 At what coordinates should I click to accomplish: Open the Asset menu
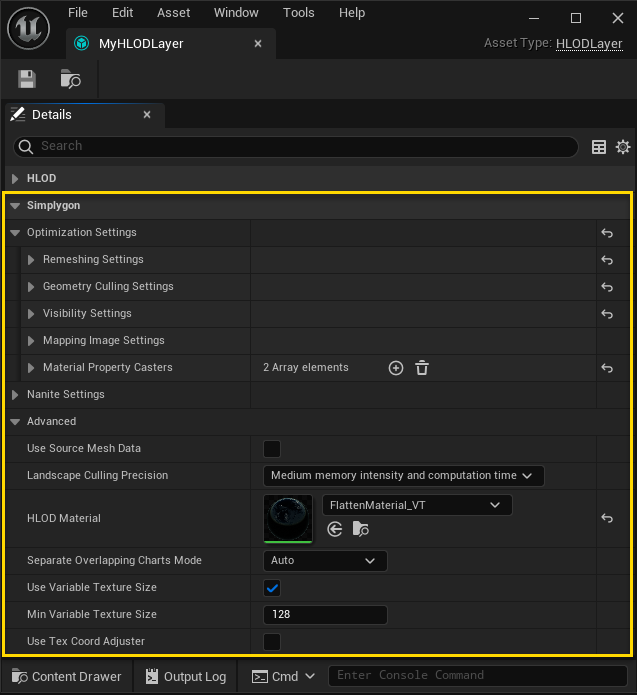click(173, 13)
